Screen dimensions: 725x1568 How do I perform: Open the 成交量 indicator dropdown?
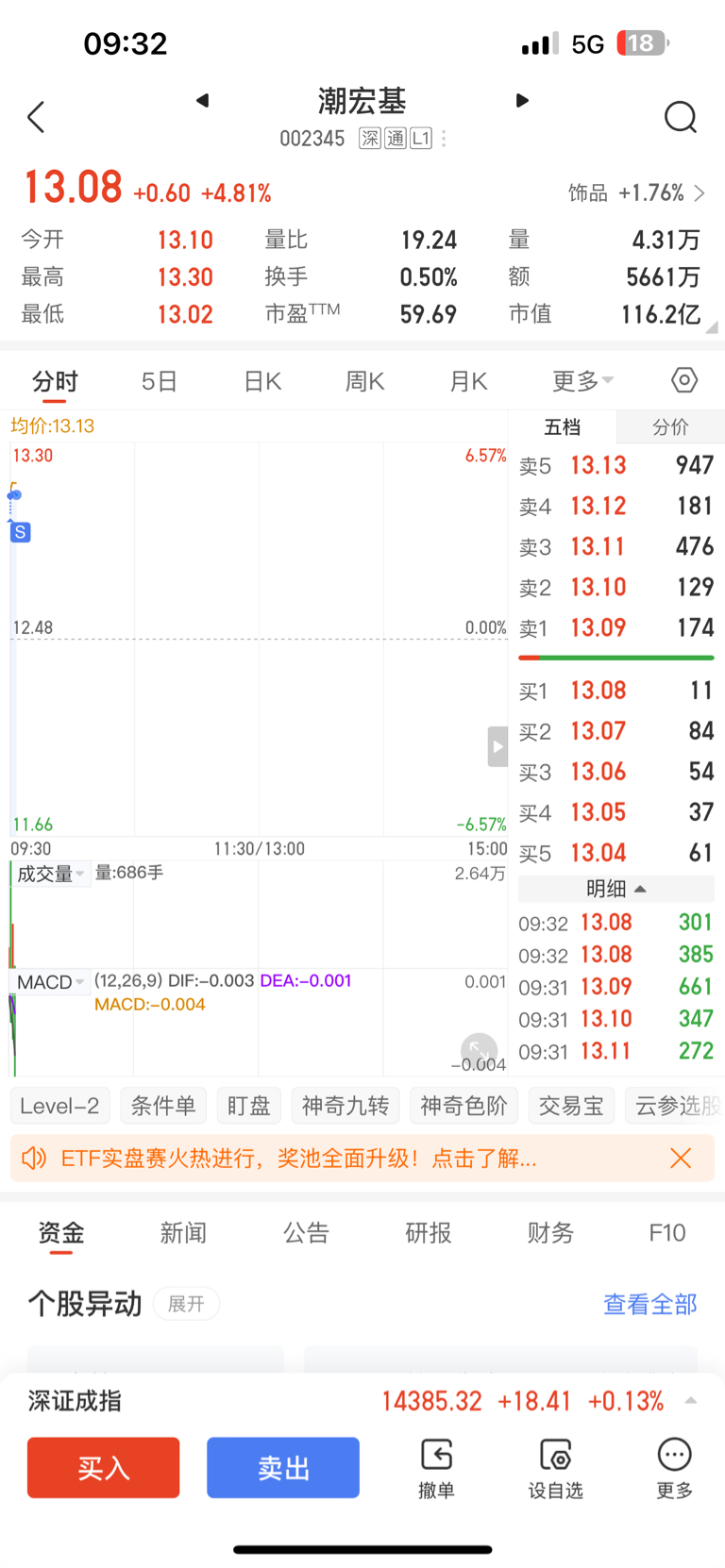(51, 874)
